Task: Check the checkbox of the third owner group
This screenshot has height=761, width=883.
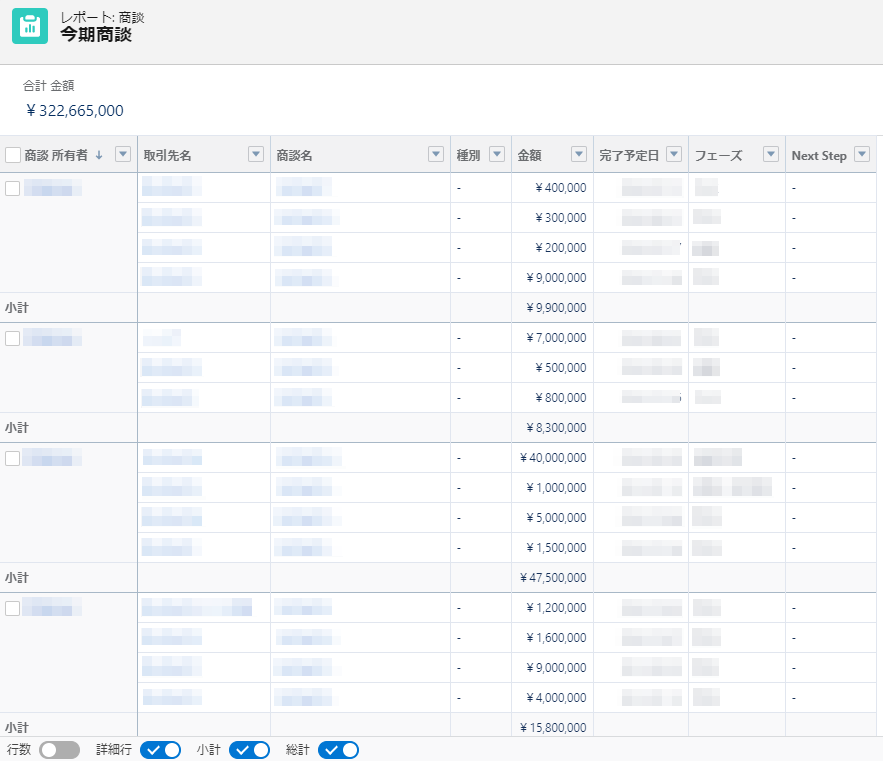Action: point(15,457)
